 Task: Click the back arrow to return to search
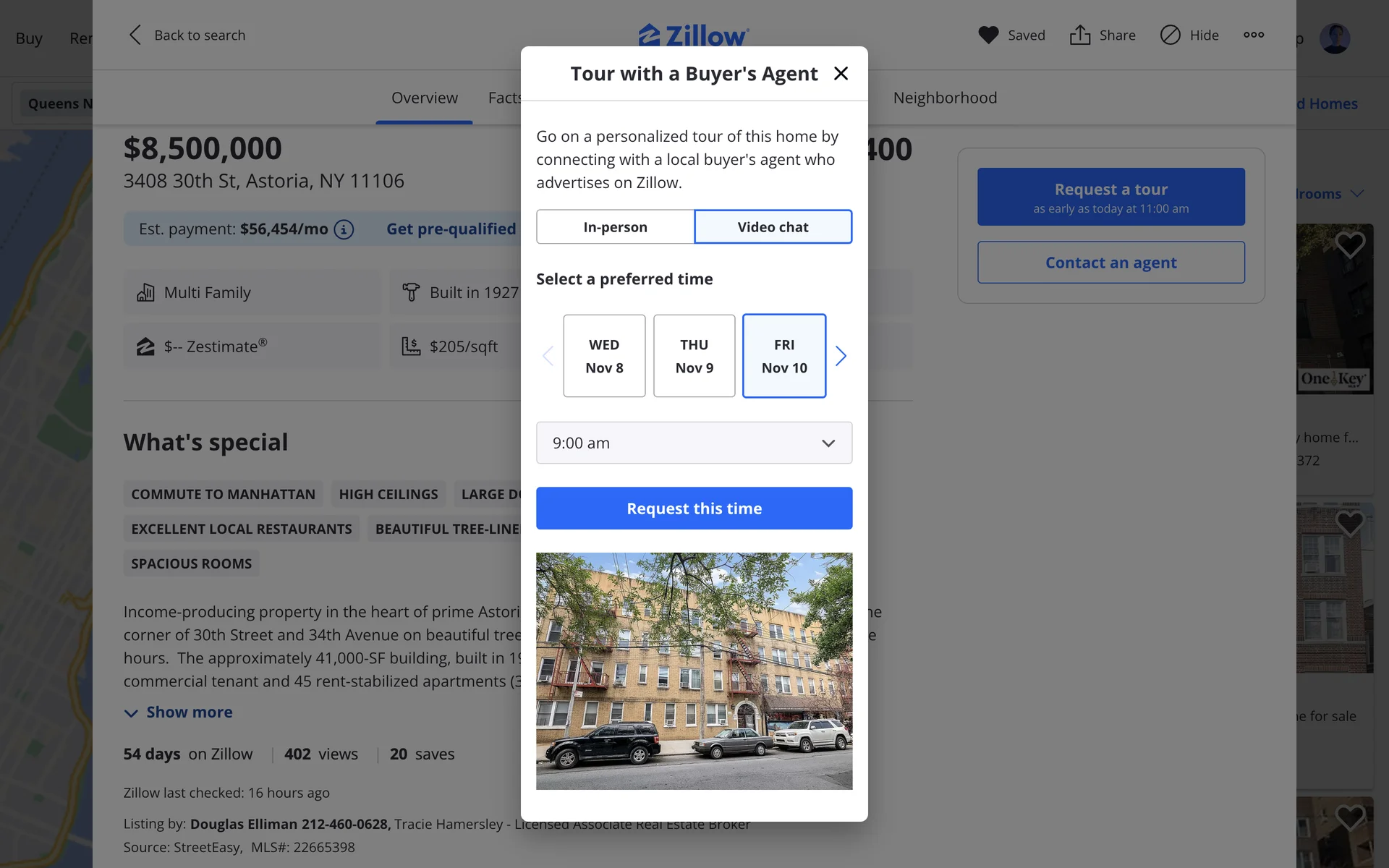coord(135,35)
